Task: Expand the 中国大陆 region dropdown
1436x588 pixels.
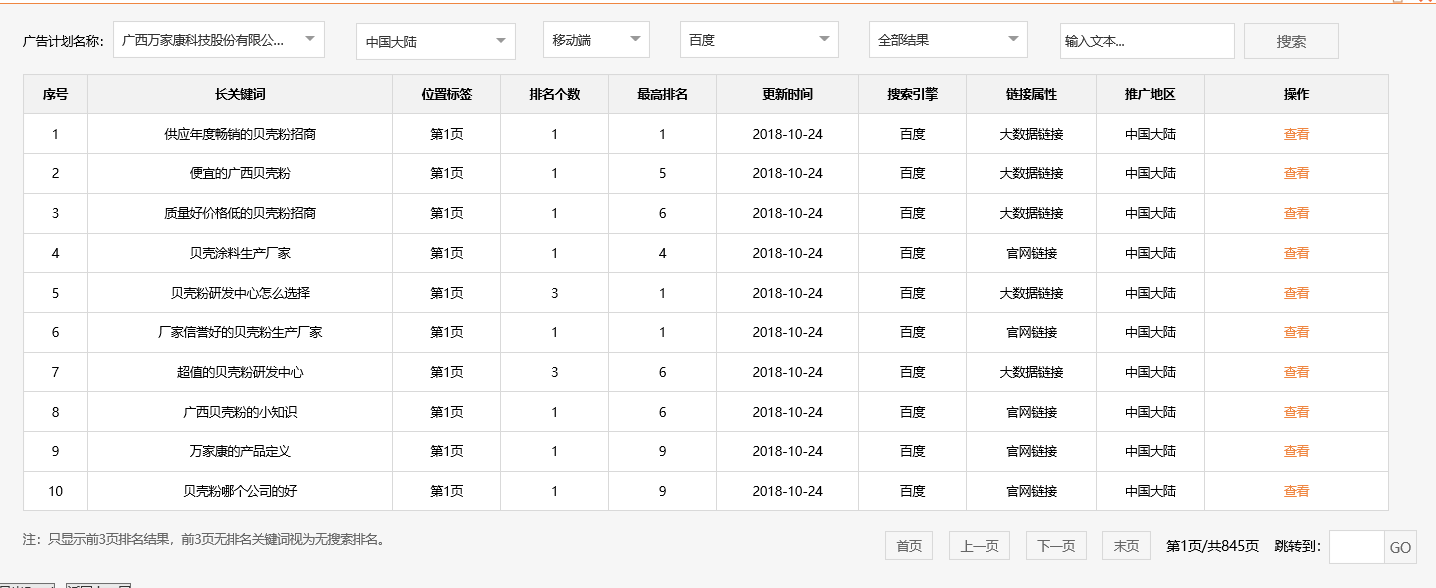Action: point(434,40)
